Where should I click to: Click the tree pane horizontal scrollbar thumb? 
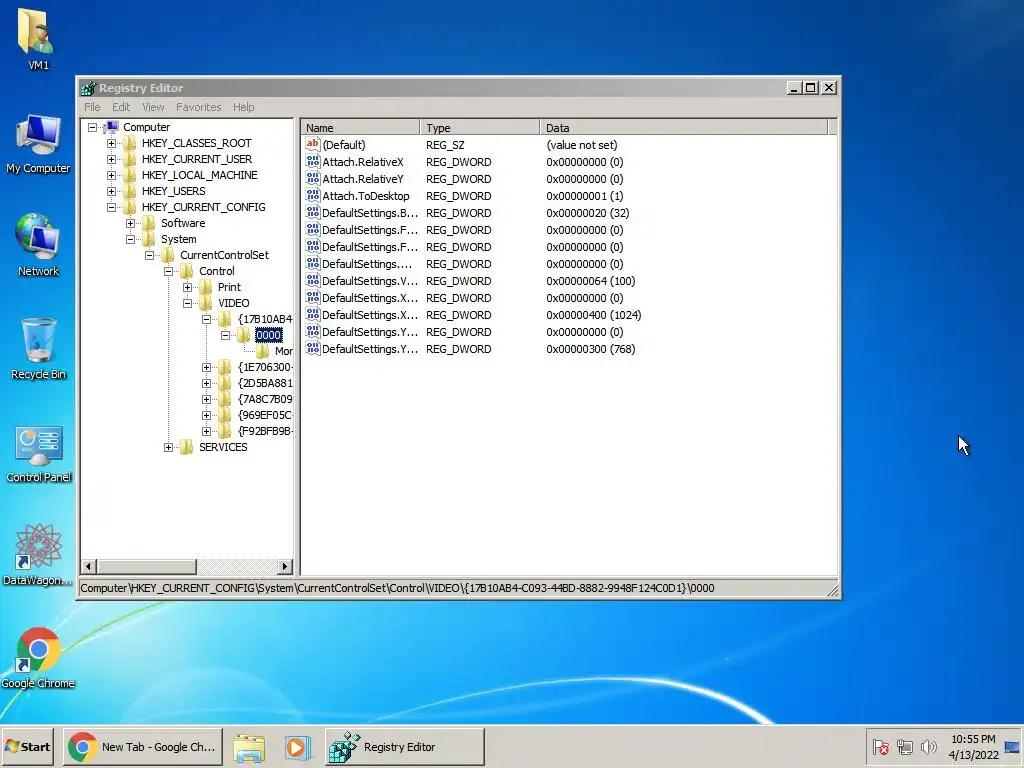click(x=147, y=566)
